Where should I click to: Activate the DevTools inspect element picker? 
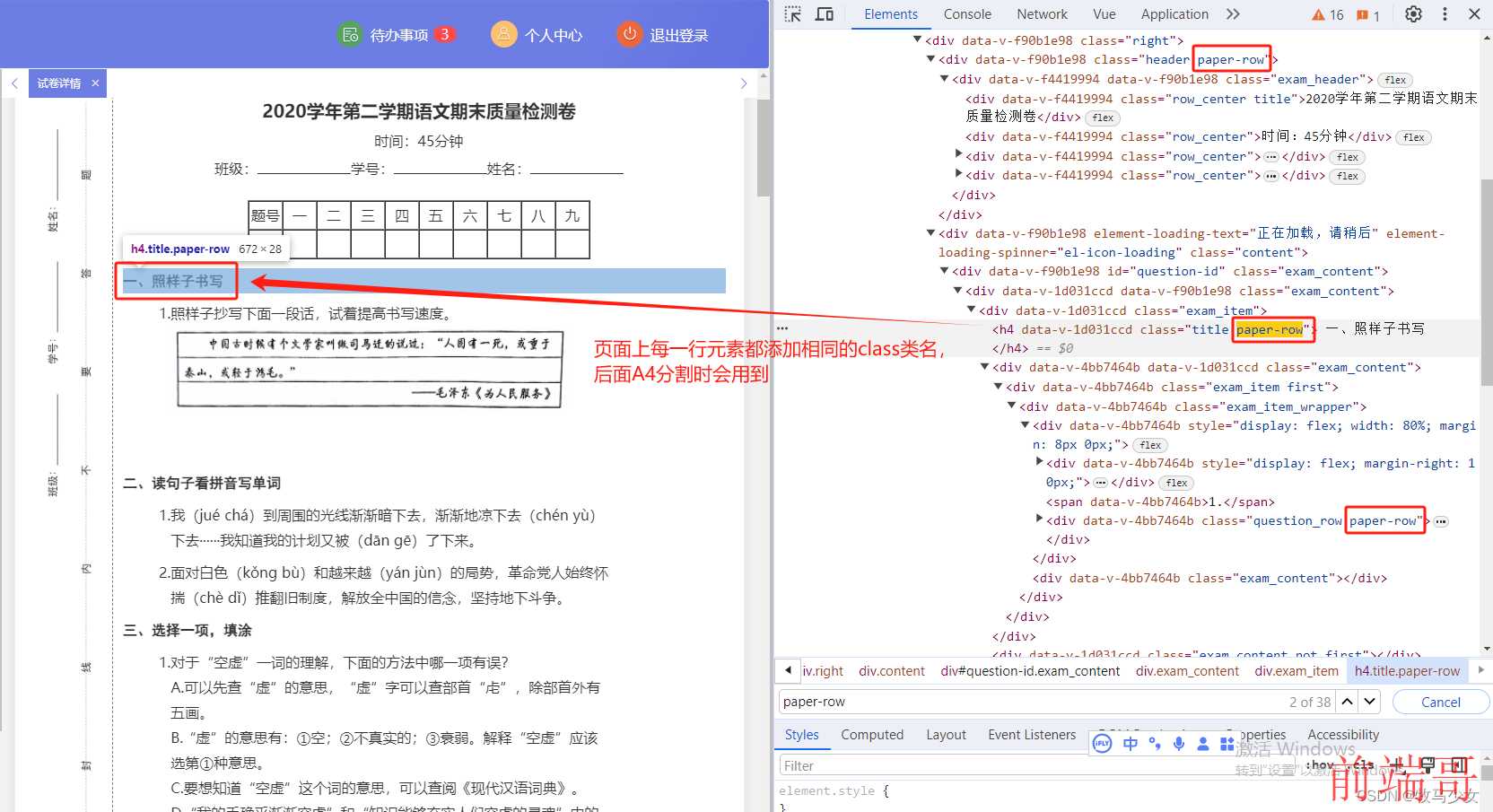click(x=792, y=14)
